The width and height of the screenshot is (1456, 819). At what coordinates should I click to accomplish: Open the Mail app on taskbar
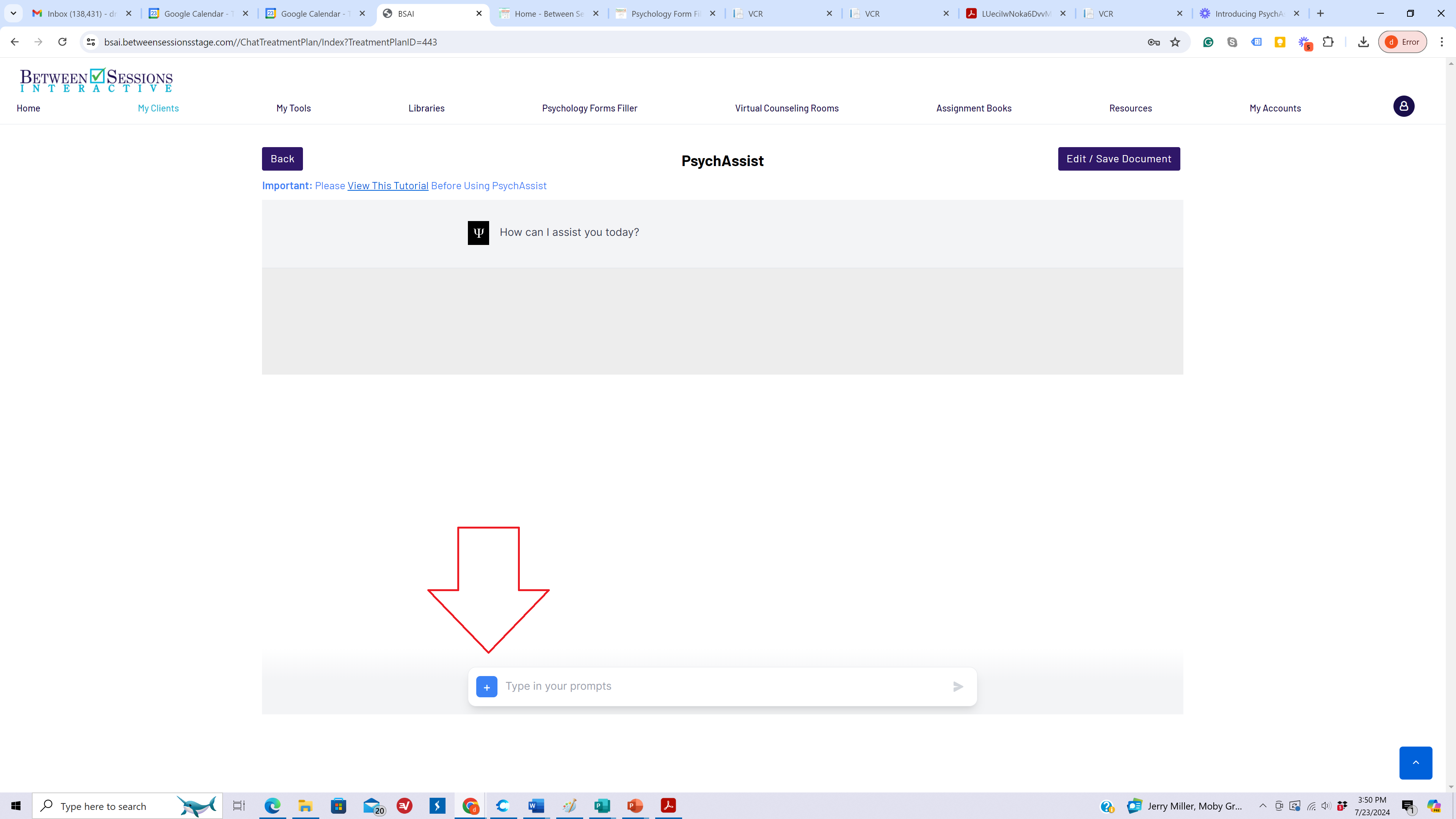[x=373, y=806]
